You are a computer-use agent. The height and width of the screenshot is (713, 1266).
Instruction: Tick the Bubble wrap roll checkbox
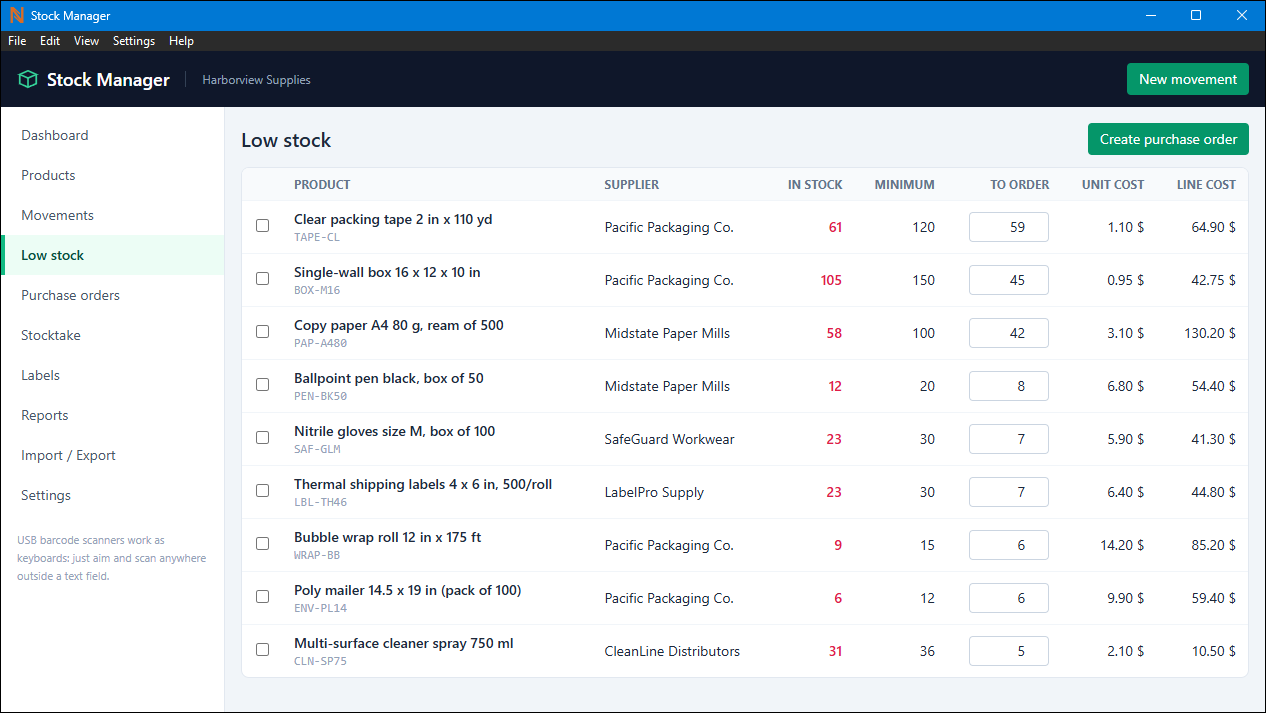click(263, 544)
